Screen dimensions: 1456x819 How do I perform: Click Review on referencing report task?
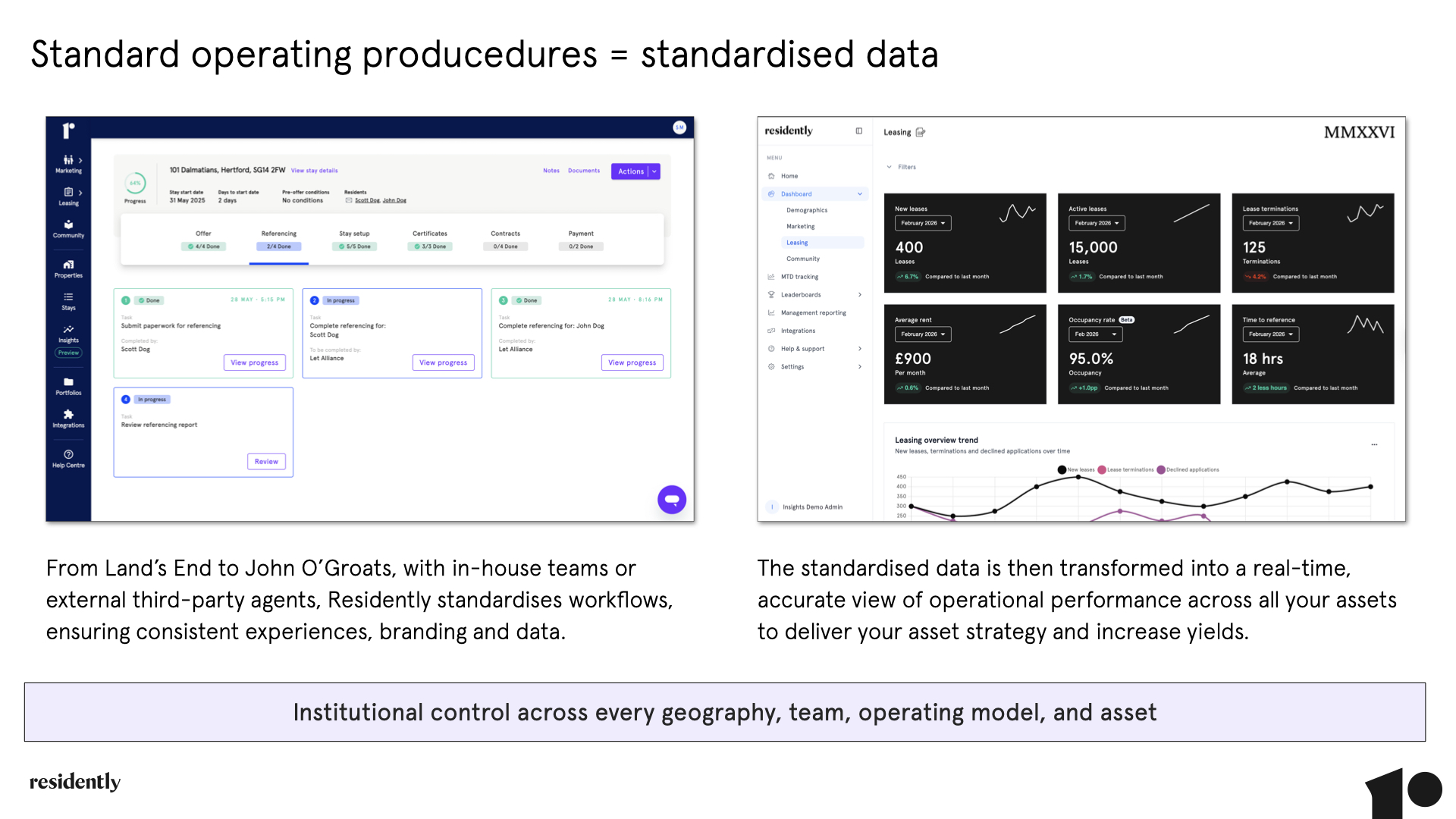[x=266, y=462]
